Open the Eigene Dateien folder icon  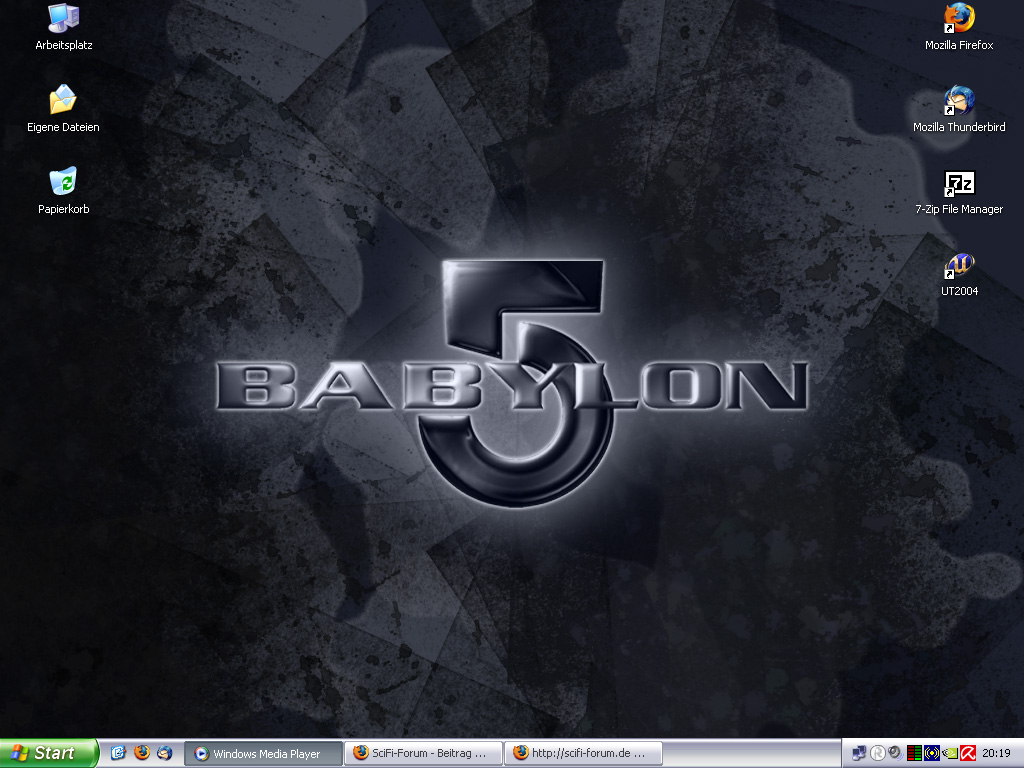63,101
